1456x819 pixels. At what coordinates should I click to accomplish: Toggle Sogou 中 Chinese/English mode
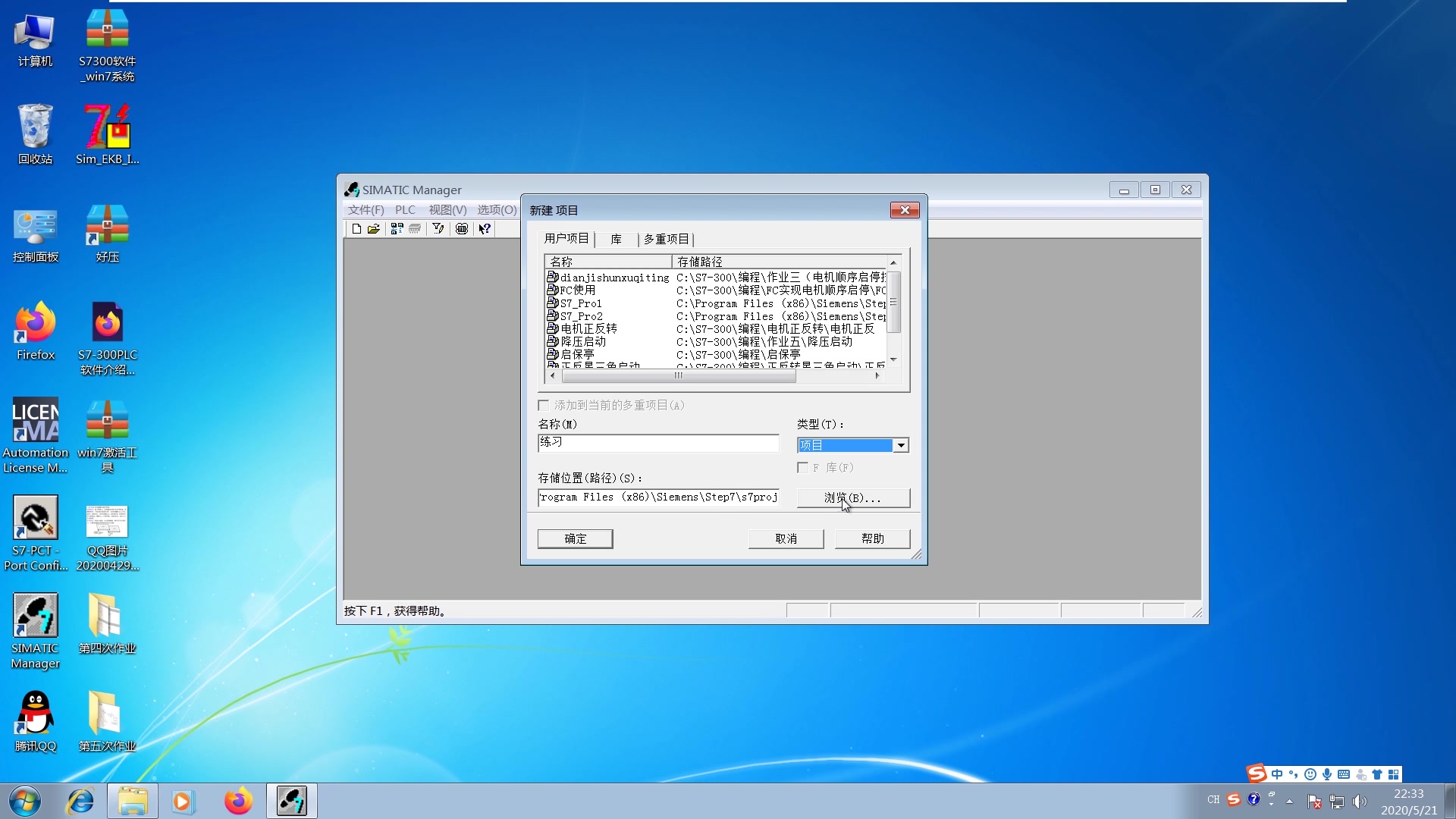(x=1277, y=774)
